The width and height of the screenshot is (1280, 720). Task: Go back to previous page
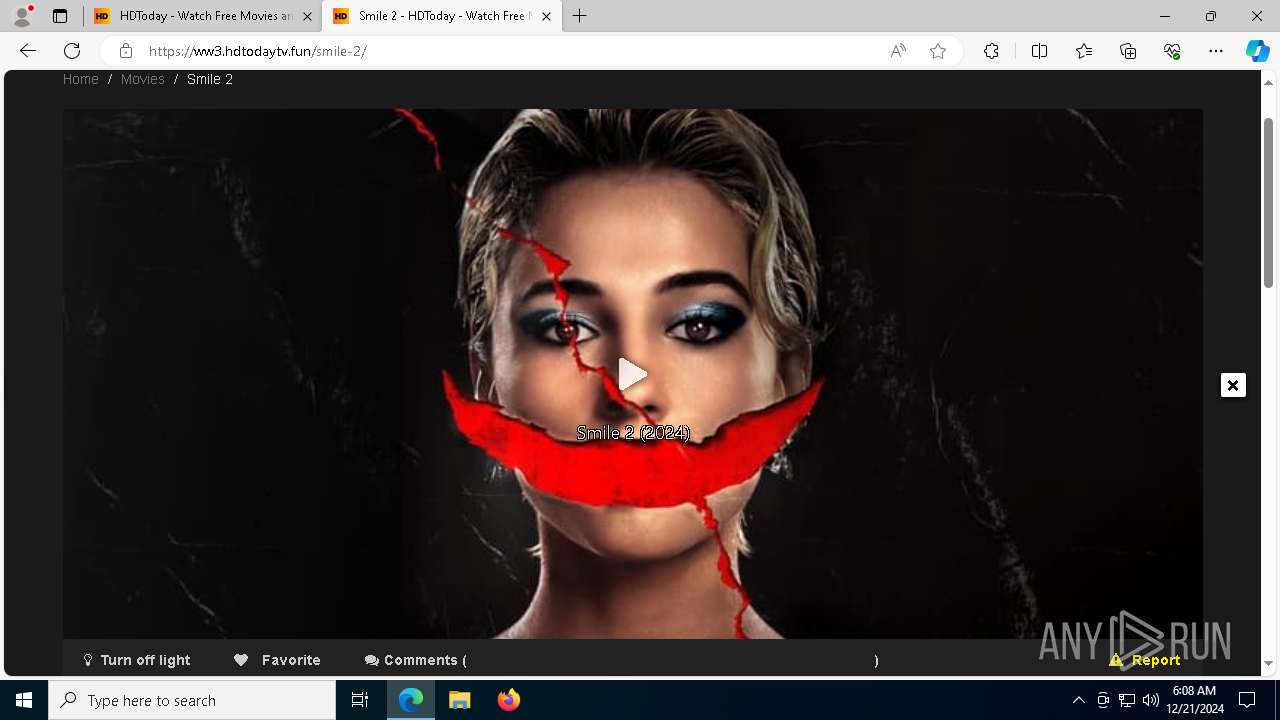coord(28,51)
